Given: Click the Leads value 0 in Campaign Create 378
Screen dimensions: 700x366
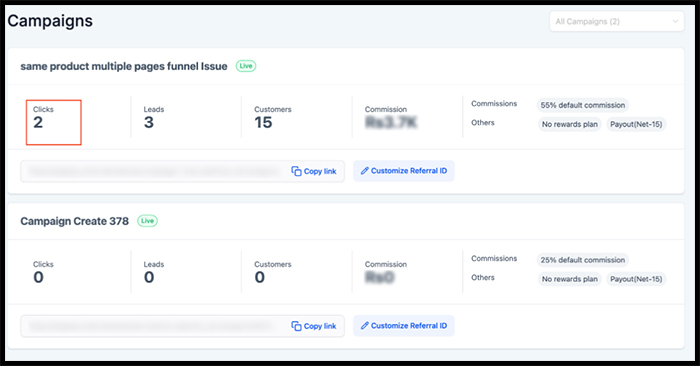Looking at the screenshot, I should 149,277.
